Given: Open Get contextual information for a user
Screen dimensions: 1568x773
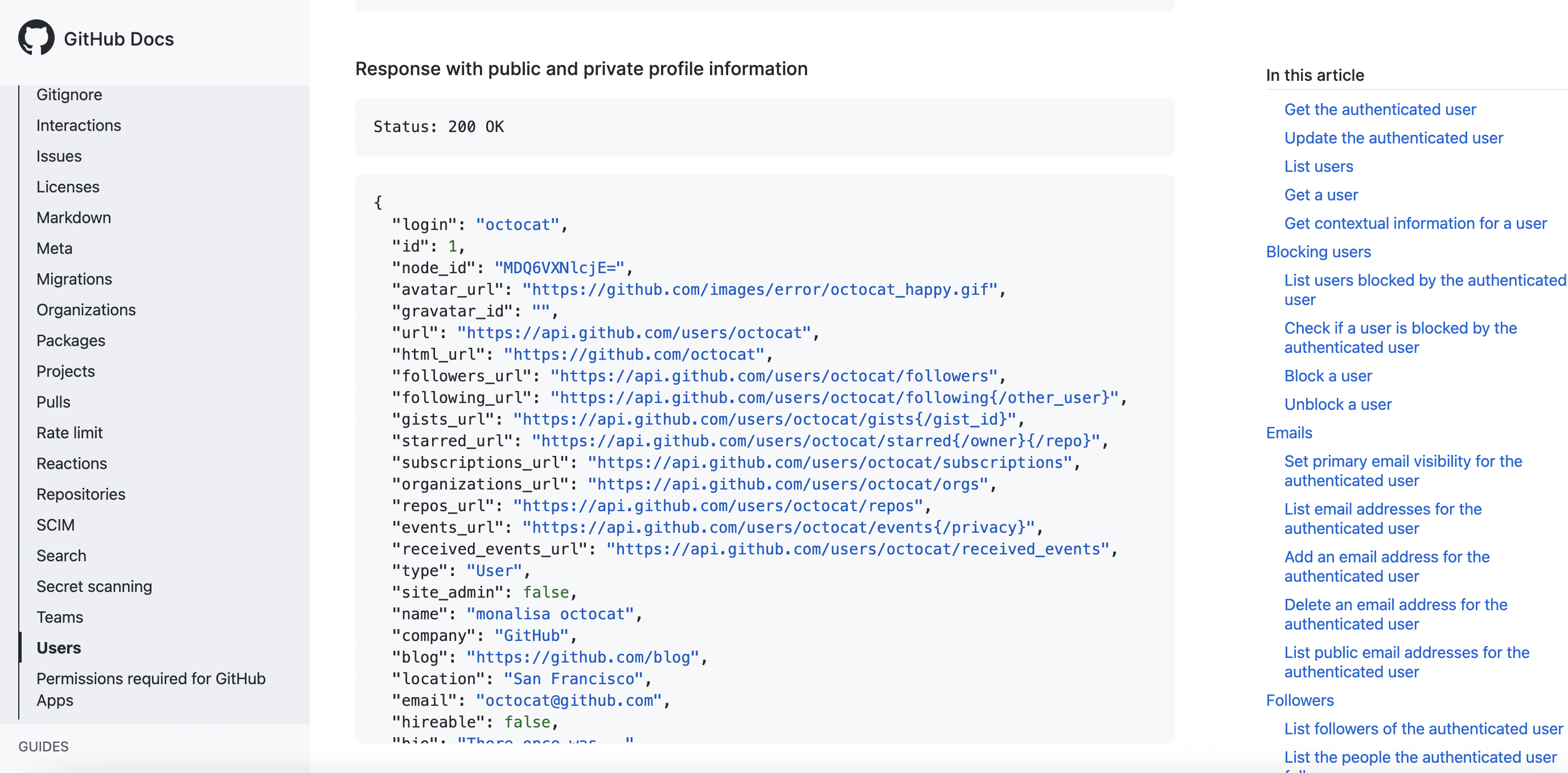Looking at the screenshot, I should (x=1415, y=223).
